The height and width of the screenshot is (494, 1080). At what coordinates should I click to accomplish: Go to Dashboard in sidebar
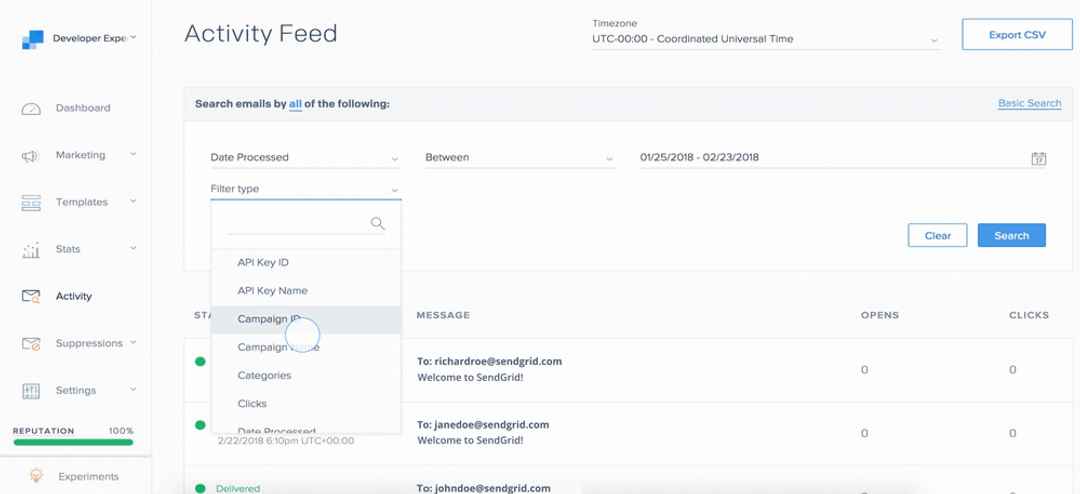[83, 108]
